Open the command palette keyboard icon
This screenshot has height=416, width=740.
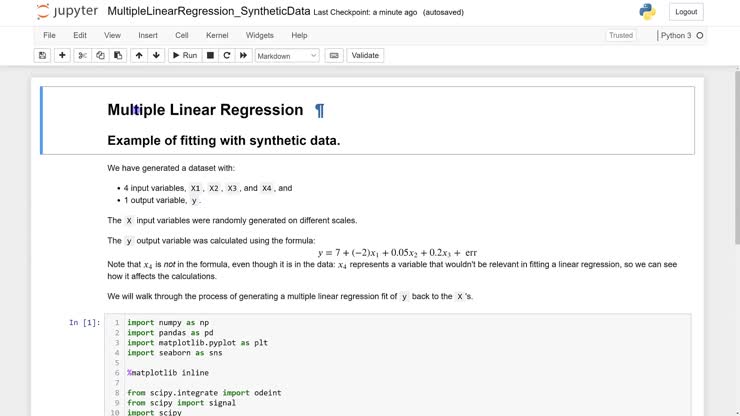point(334,55)
